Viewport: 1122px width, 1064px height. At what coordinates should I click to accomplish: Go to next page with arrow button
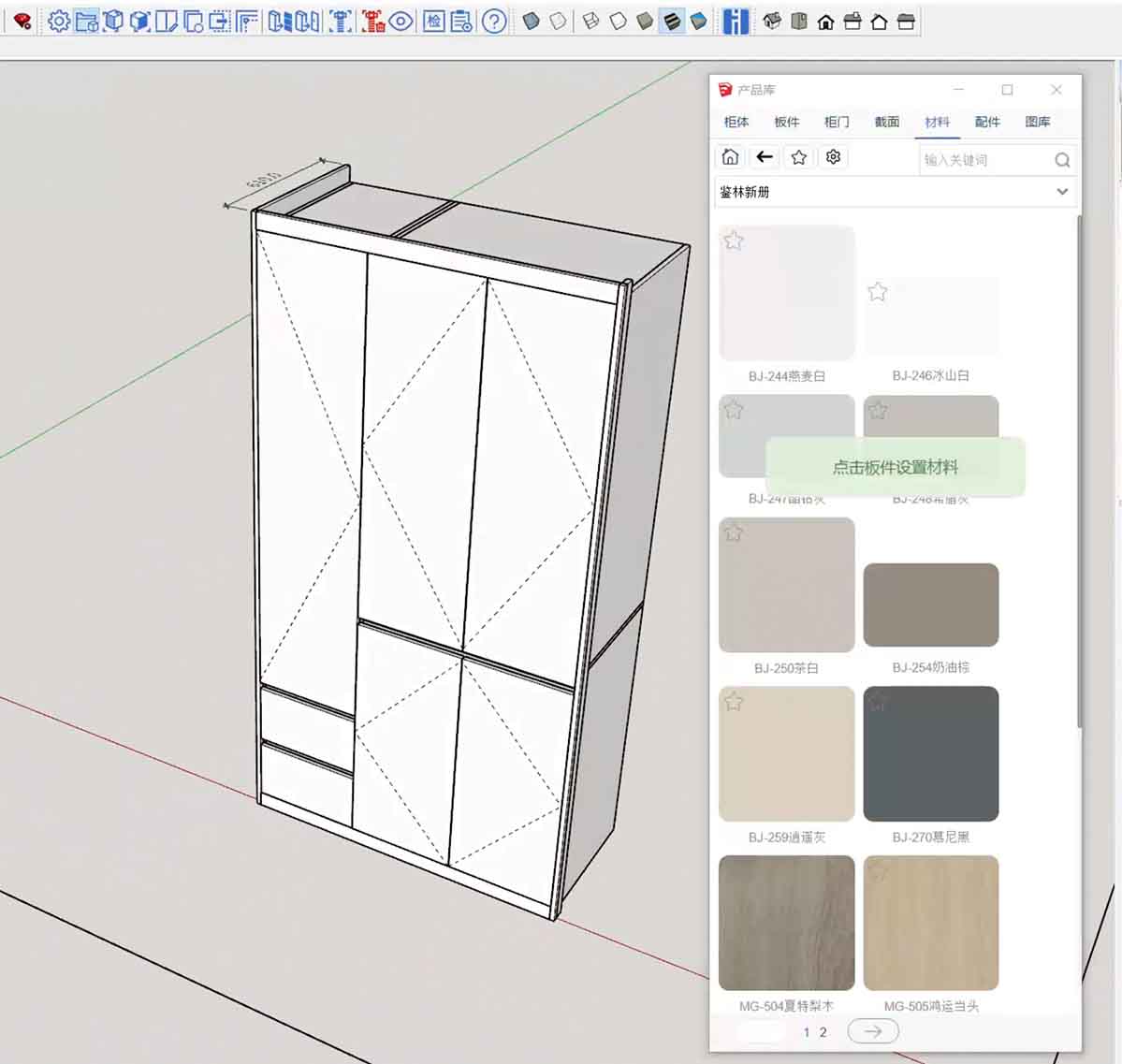[872, 1031]
